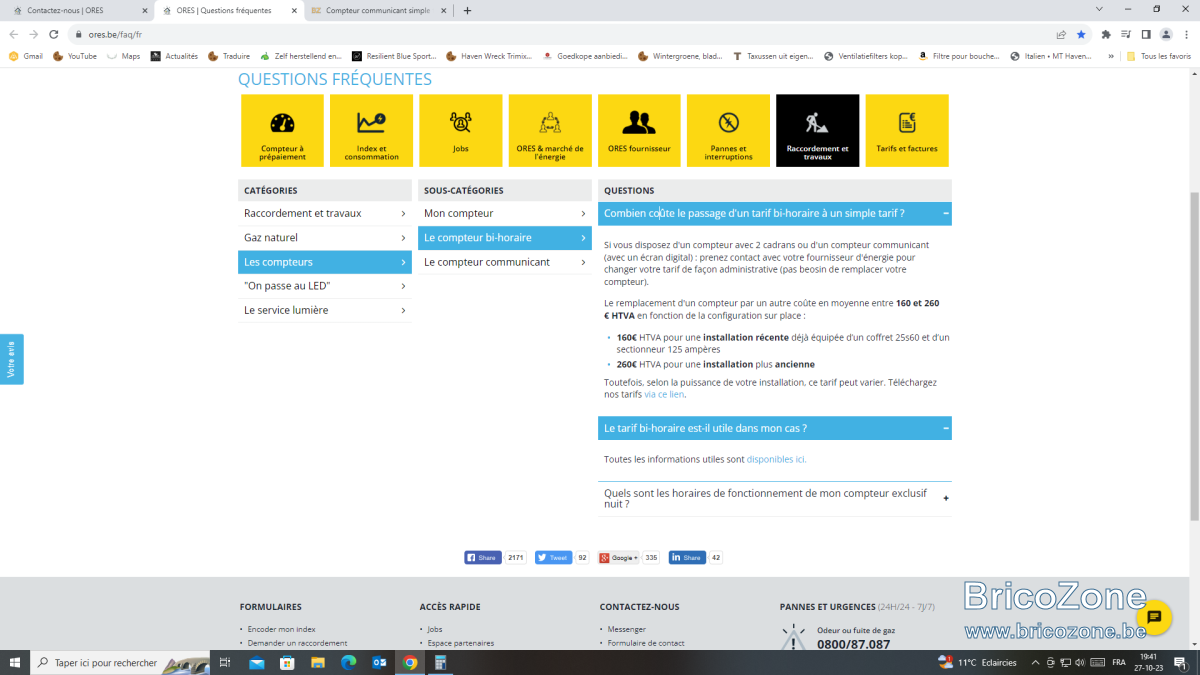The width and height of the screenshot is (1200, 675).
Task: Open File Explorer from the taskbar
Action: [317, 662]
